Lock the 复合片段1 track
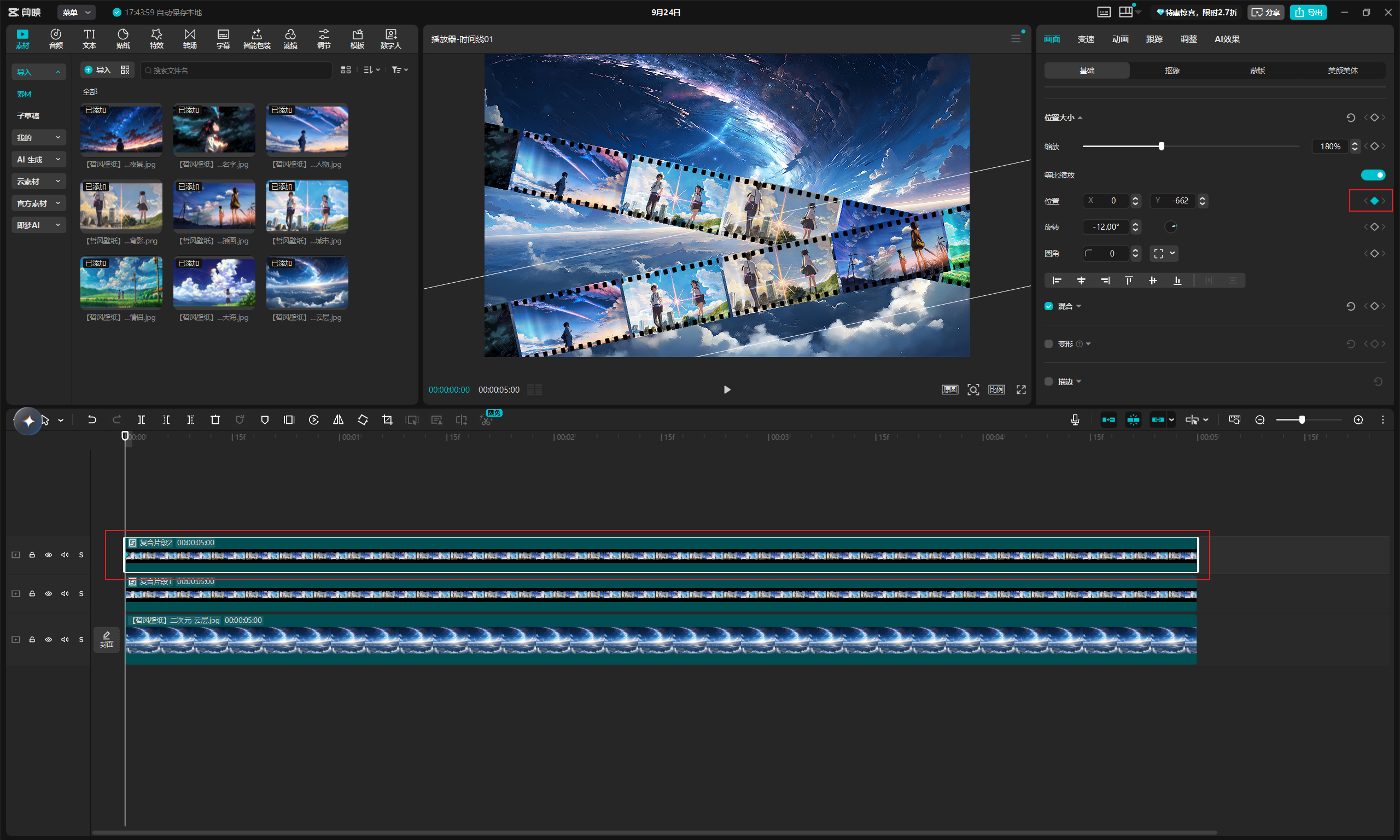 click(x=32, y=594)
